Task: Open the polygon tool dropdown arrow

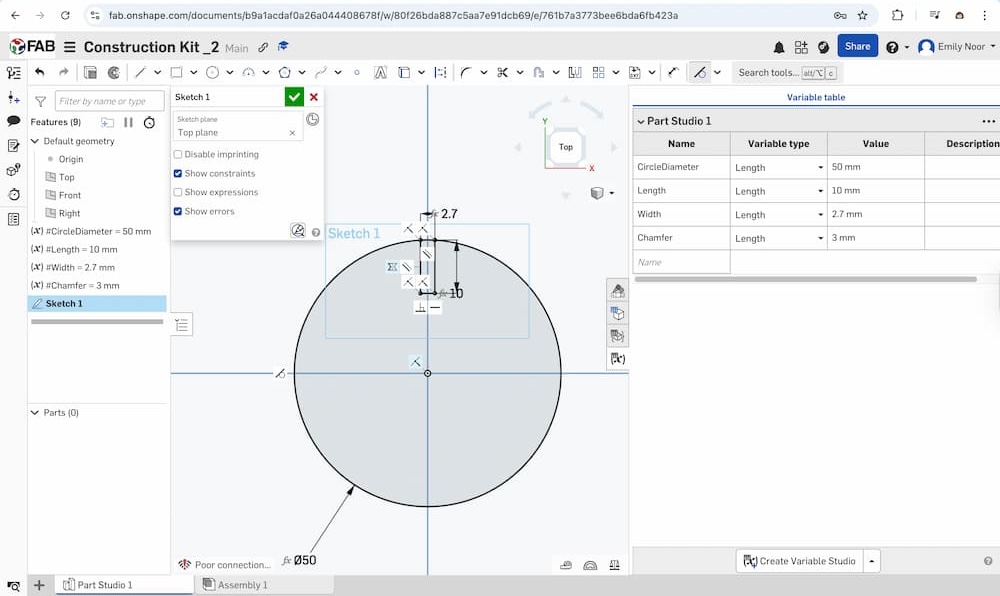Action: (x=302, y=73)
